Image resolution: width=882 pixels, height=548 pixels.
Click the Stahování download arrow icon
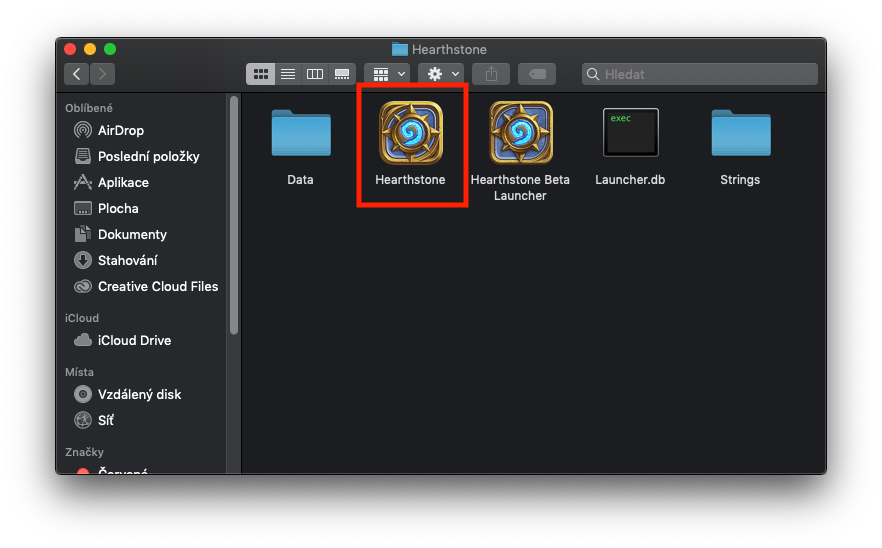point(83,260)
